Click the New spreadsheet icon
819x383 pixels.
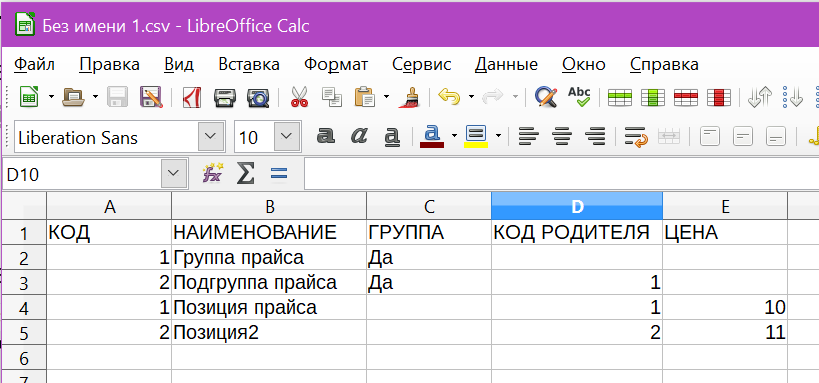tap(29, 97)
